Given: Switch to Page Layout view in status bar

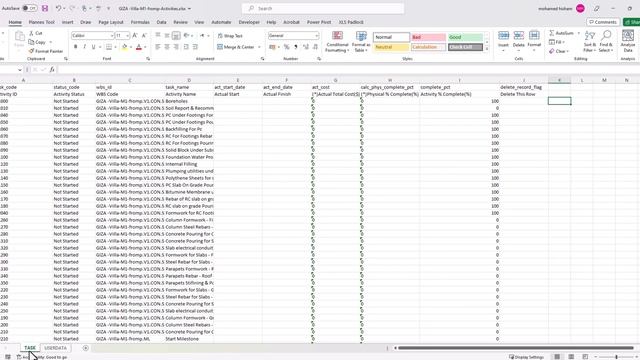Looking at the screenshot, I should (x=571, y=357).
